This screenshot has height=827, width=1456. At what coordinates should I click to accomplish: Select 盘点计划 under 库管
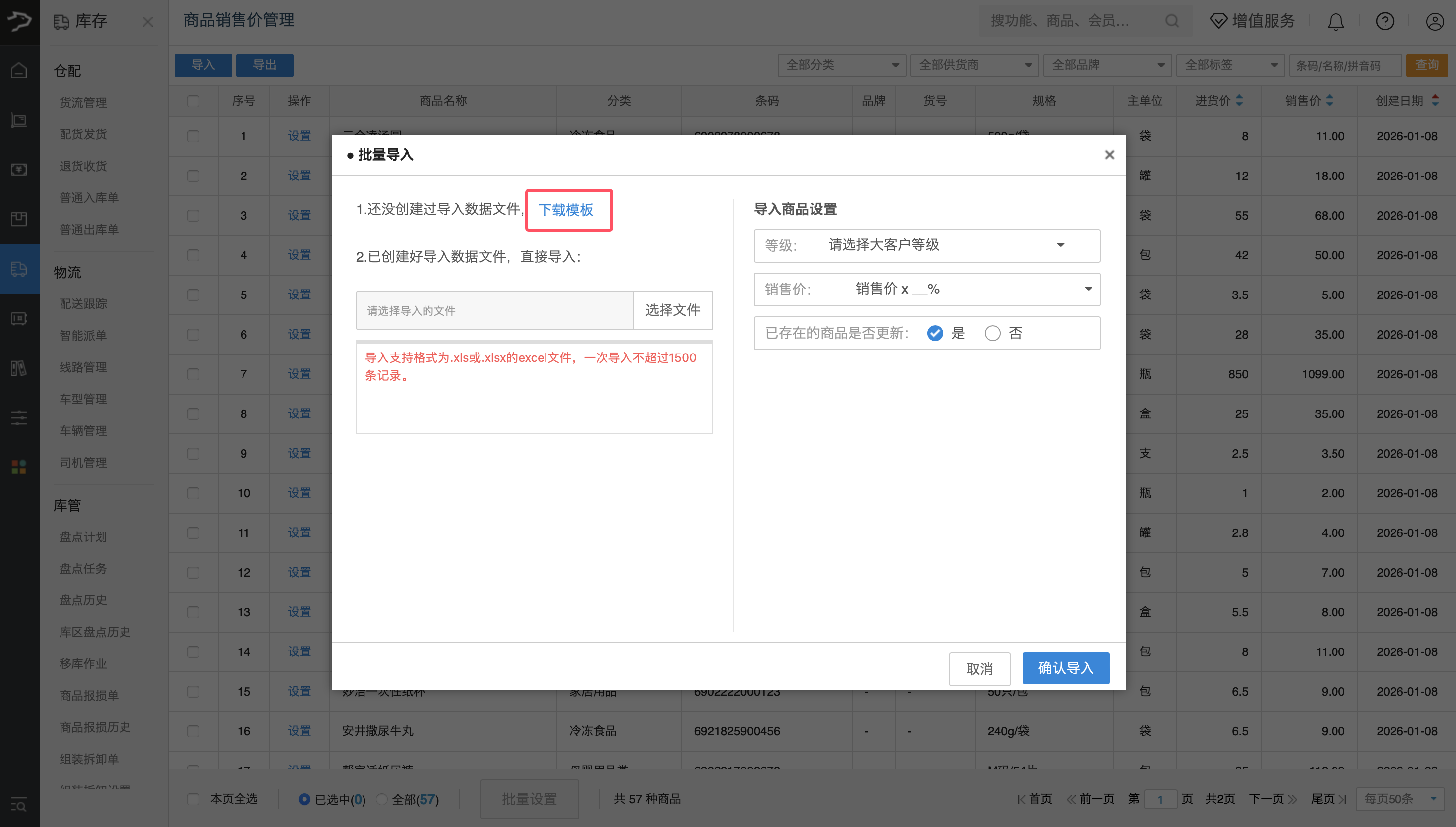(x=82, y=536)
